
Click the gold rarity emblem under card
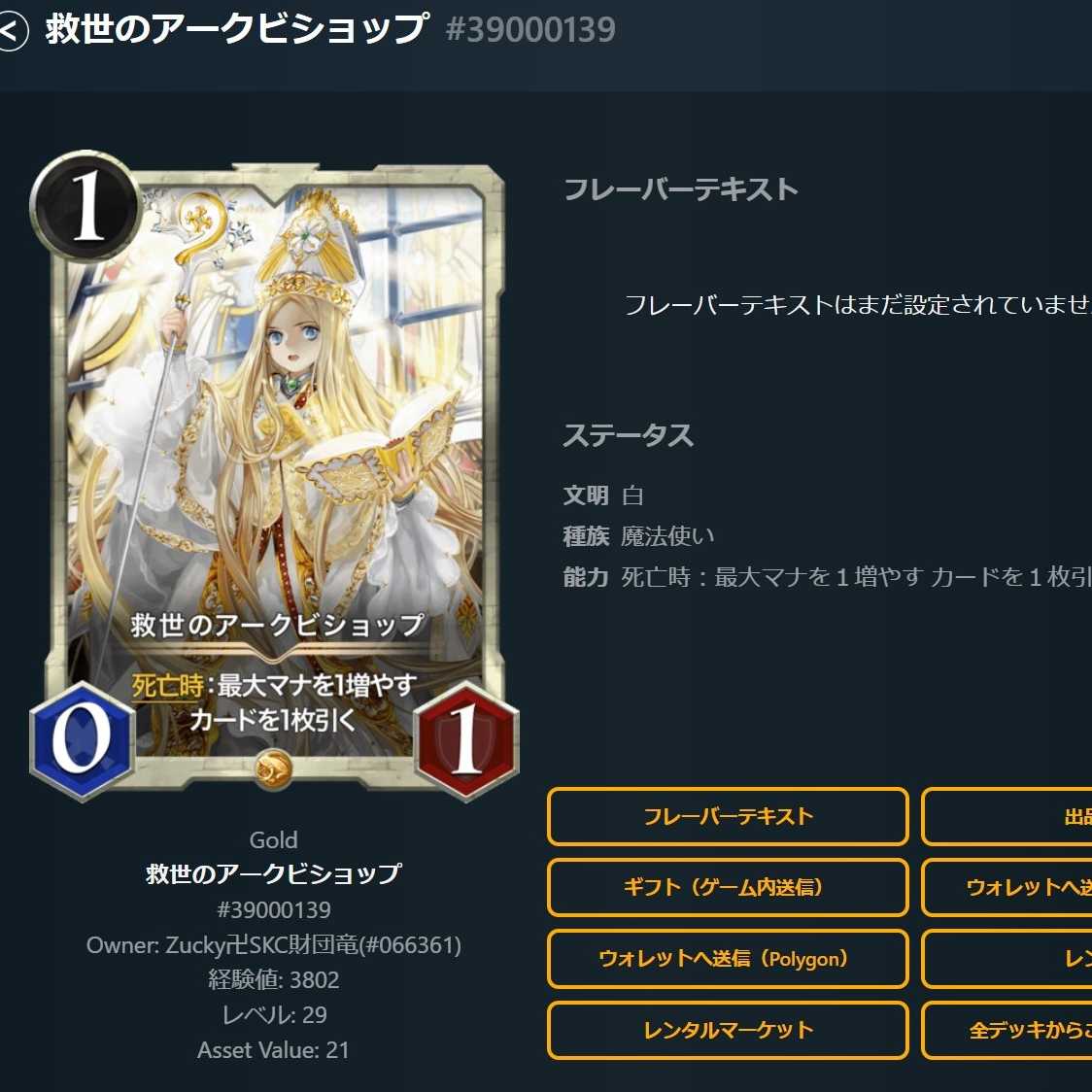pyautogui.click(x=273, y=768)
